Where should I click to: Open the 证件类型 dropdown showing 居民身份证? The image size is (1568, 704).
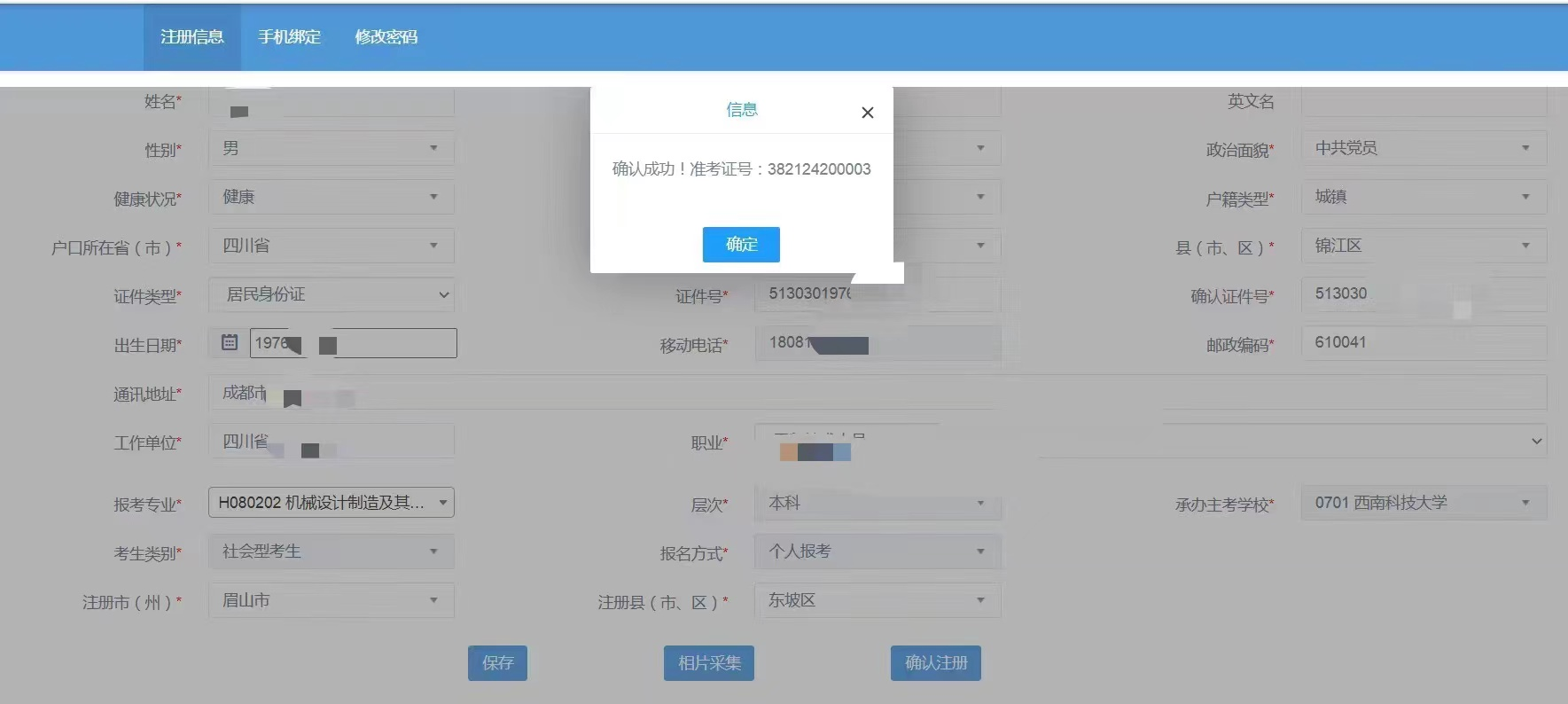(332, 294)
